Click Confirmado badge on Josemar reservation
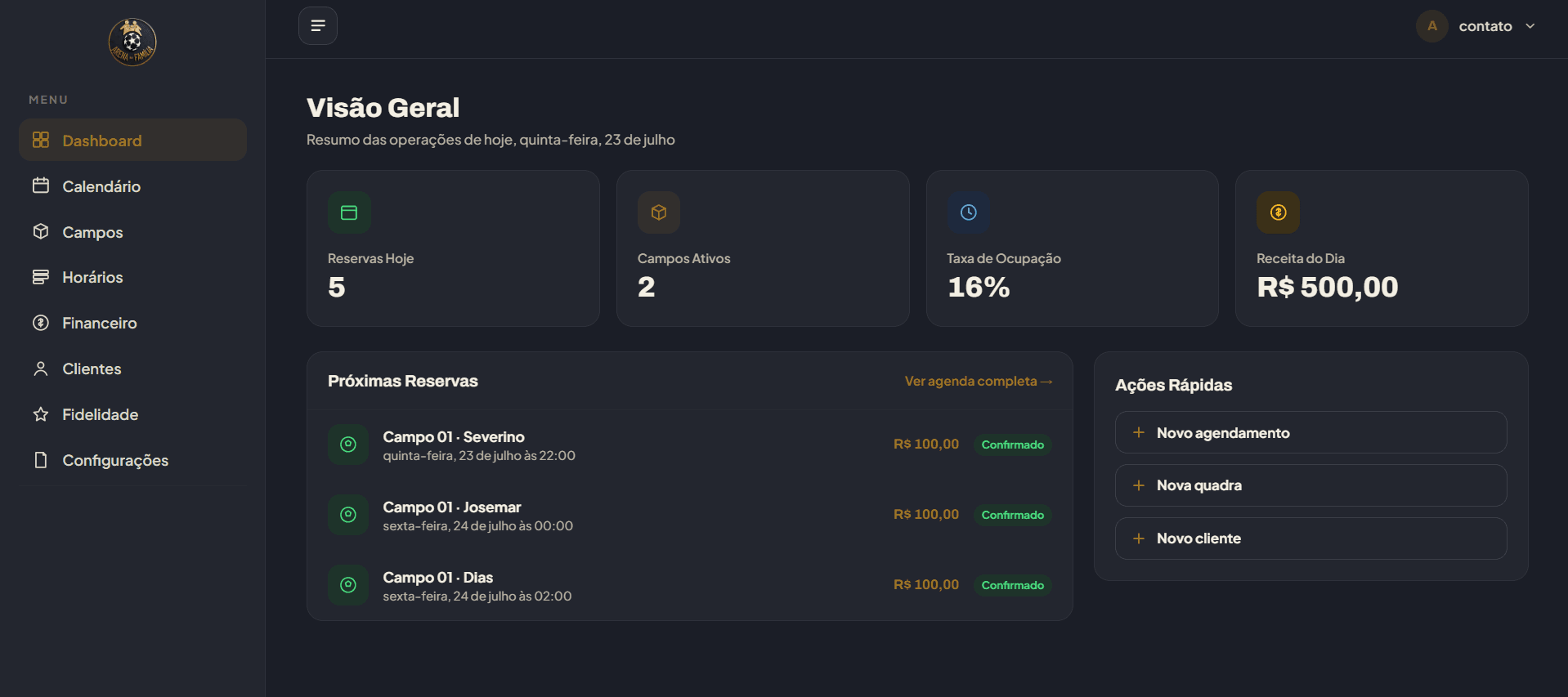 click(x=1012, y=515)
